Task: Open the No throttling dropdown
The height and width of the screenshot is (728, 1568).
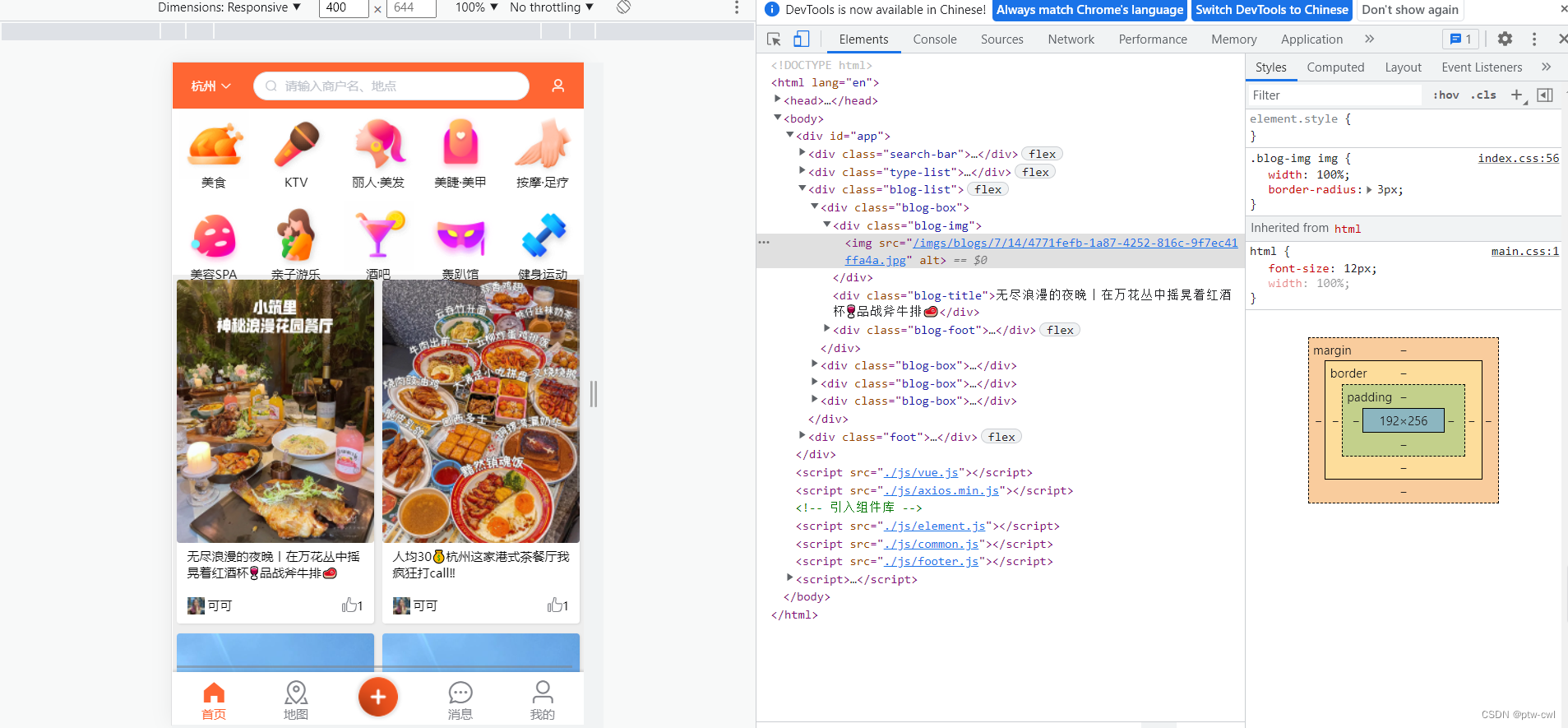Action: click(x=552, y=7)
